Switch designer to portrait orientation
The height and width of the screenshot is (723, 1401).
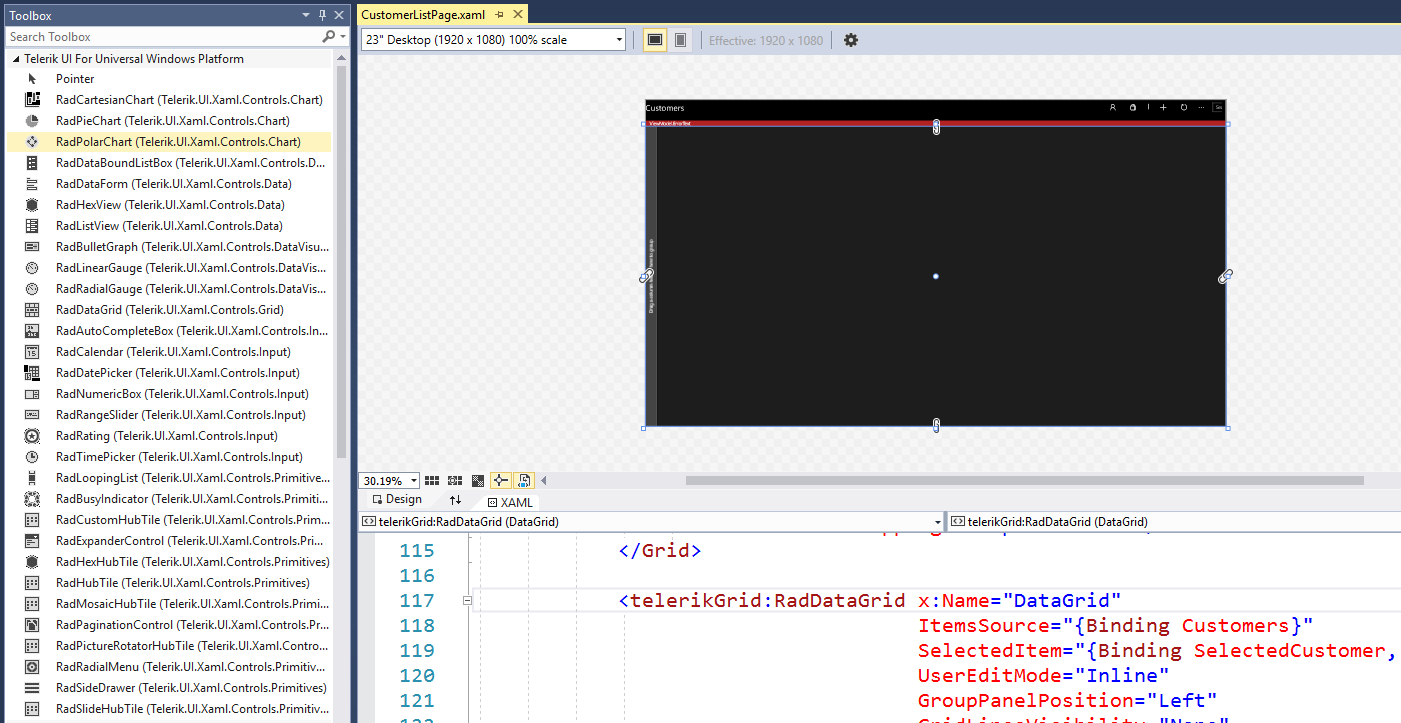pyautogui.click(x=681, y=40)
